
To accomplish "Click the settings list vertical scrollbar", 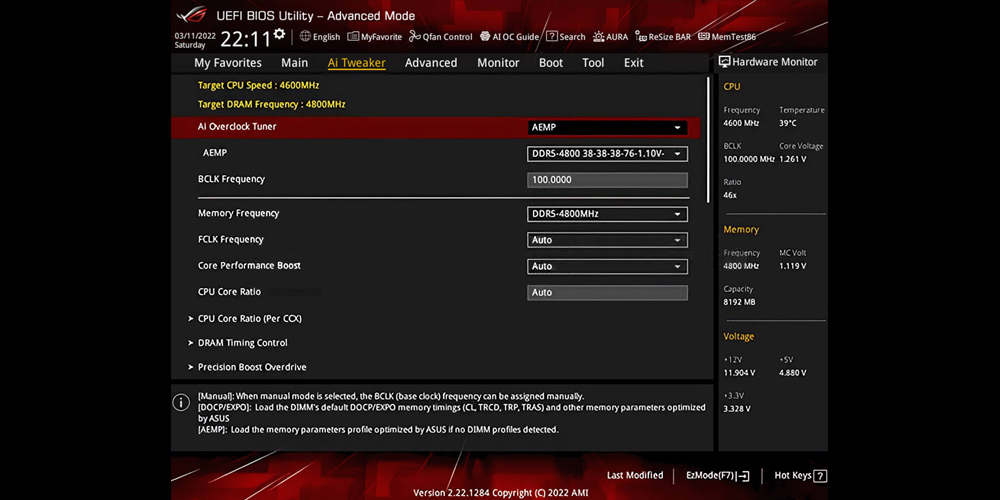I will coord(708,140).
